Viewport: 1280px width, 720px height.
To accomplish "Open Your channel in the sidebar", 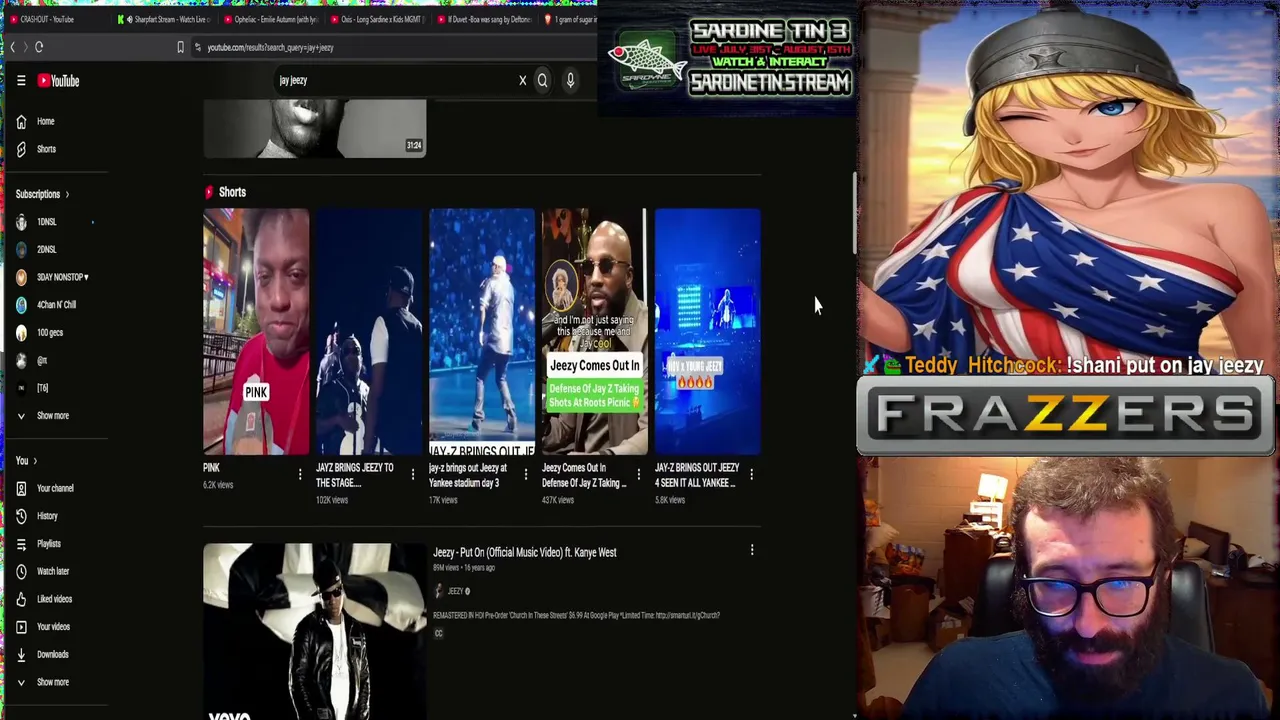I will tap(55, 488).
